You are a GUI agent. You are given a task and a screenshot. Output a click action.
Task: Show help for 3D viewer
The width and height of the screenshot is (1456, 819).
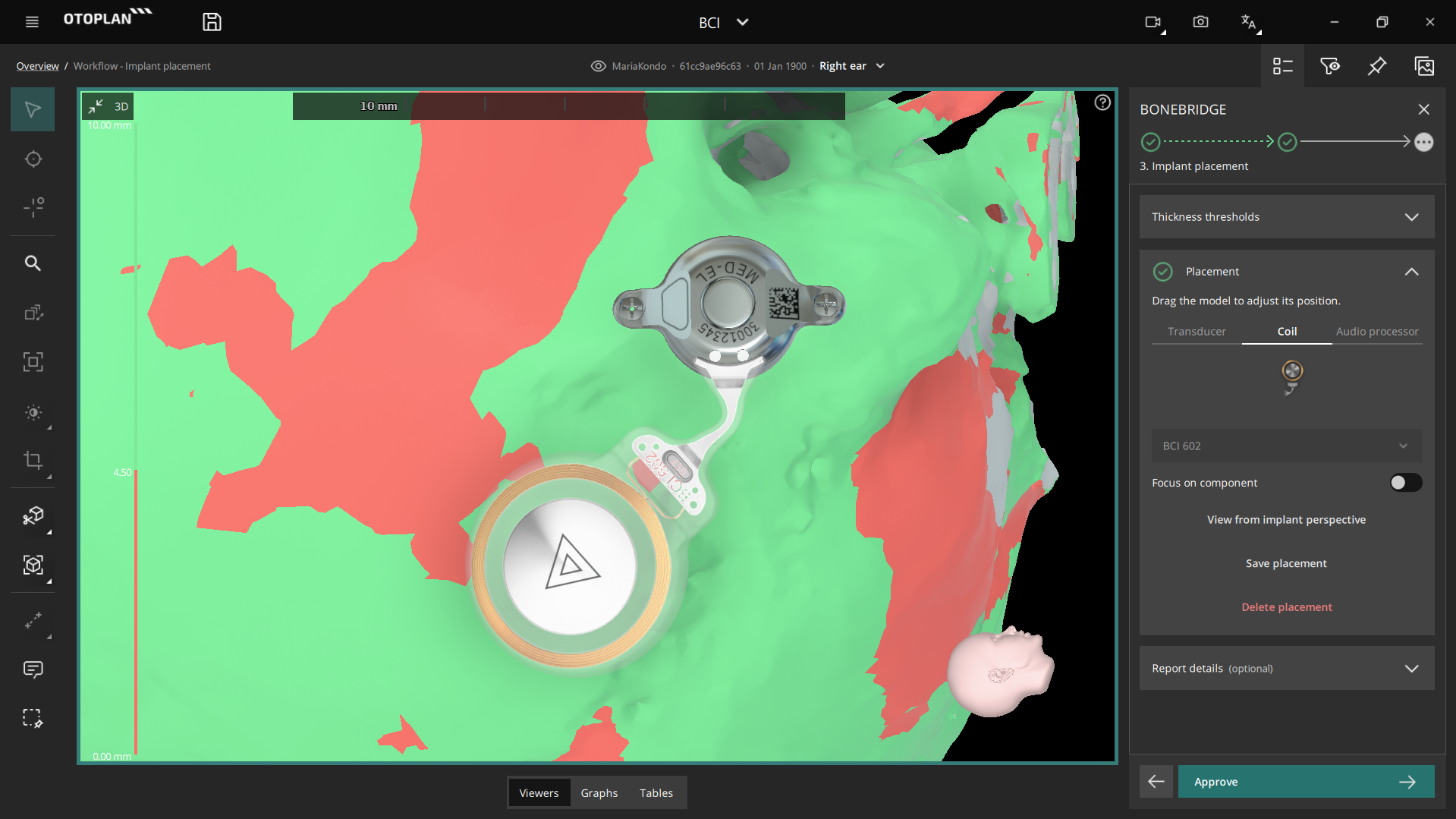[1102, 102]
